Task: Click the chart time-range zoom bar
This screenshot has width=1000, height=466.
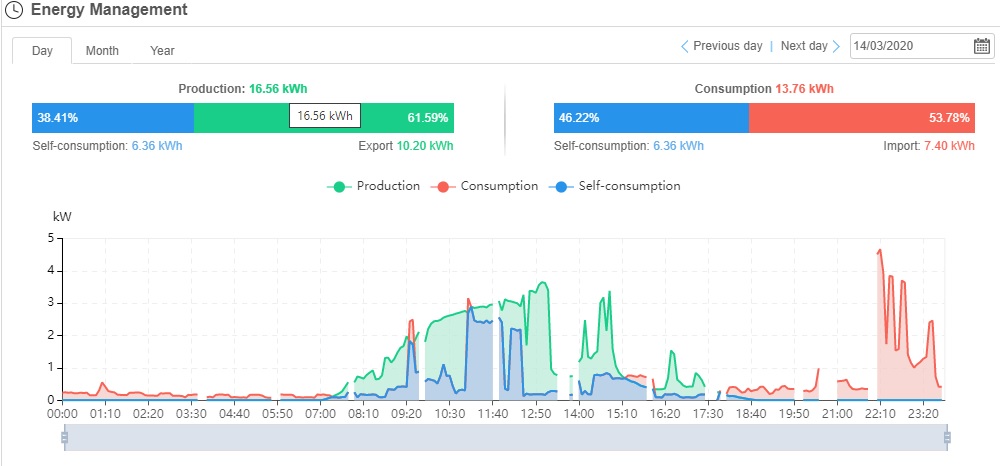Action: 506,437
